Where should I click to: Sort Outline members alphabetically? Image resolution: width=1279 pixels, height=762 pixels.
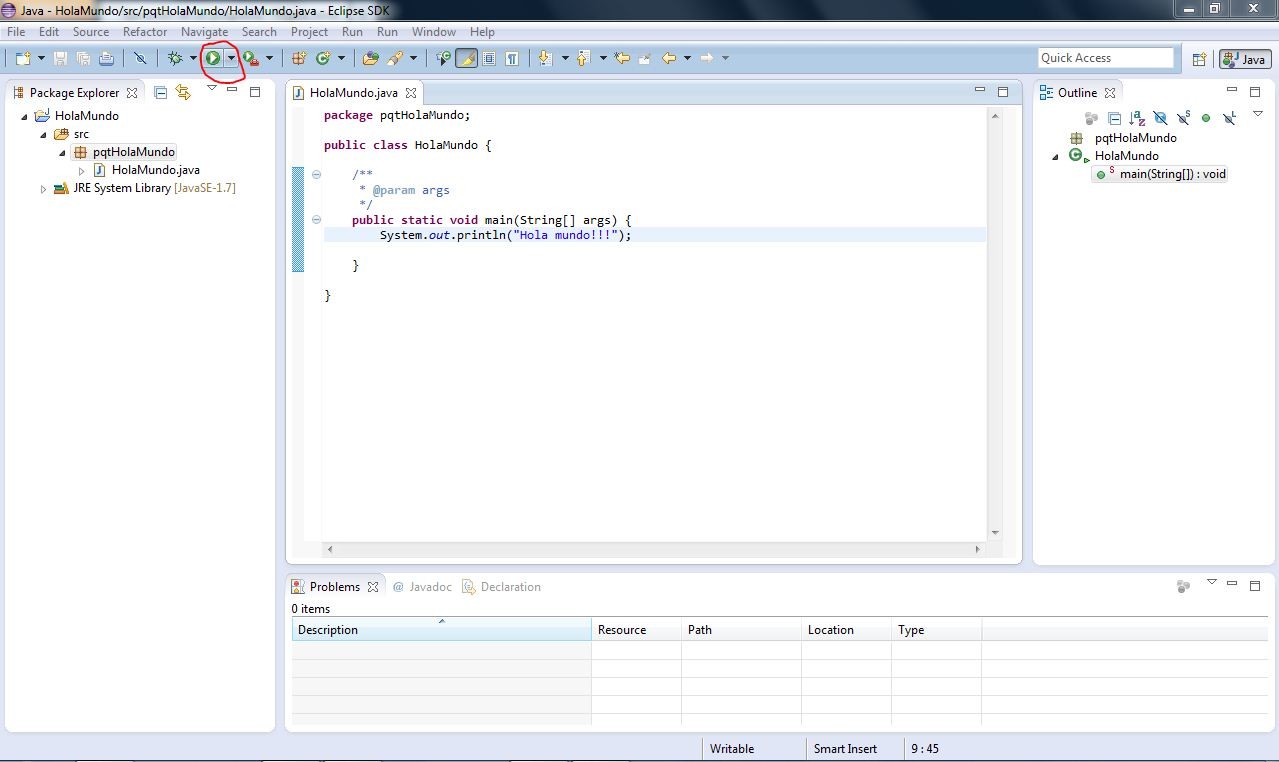pyautogui.click(x=1136, y=118)
